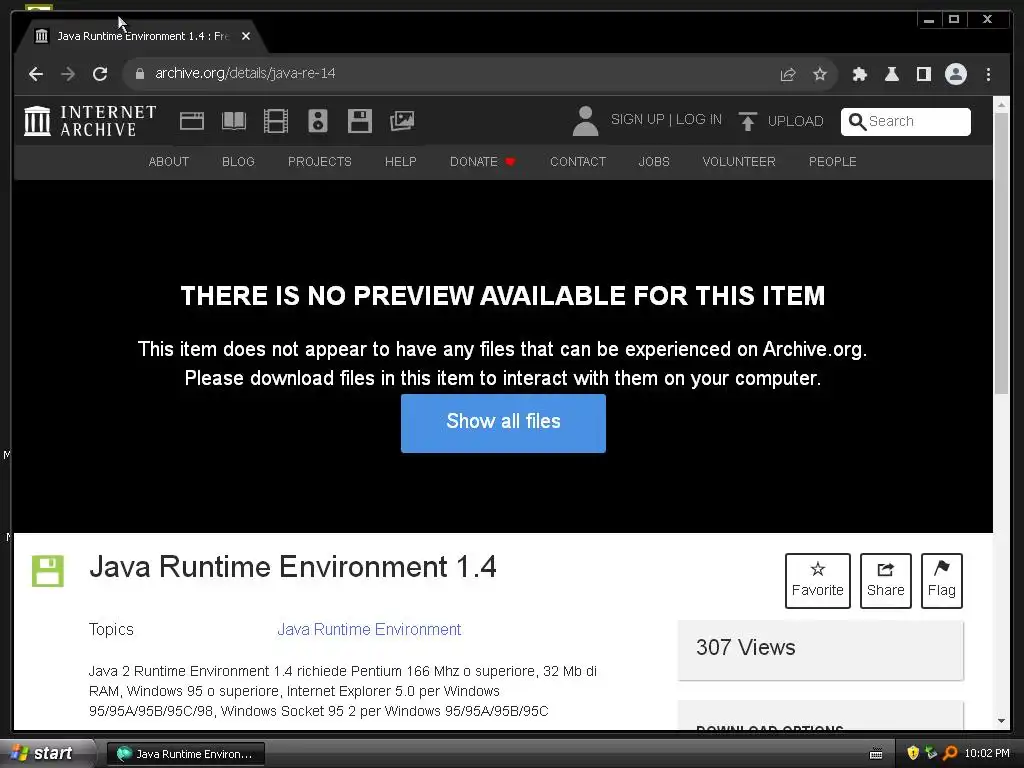Viewport: 1024px width, 768px height.
Task: Click the upload arrow icon
Action: pos(748,121)
